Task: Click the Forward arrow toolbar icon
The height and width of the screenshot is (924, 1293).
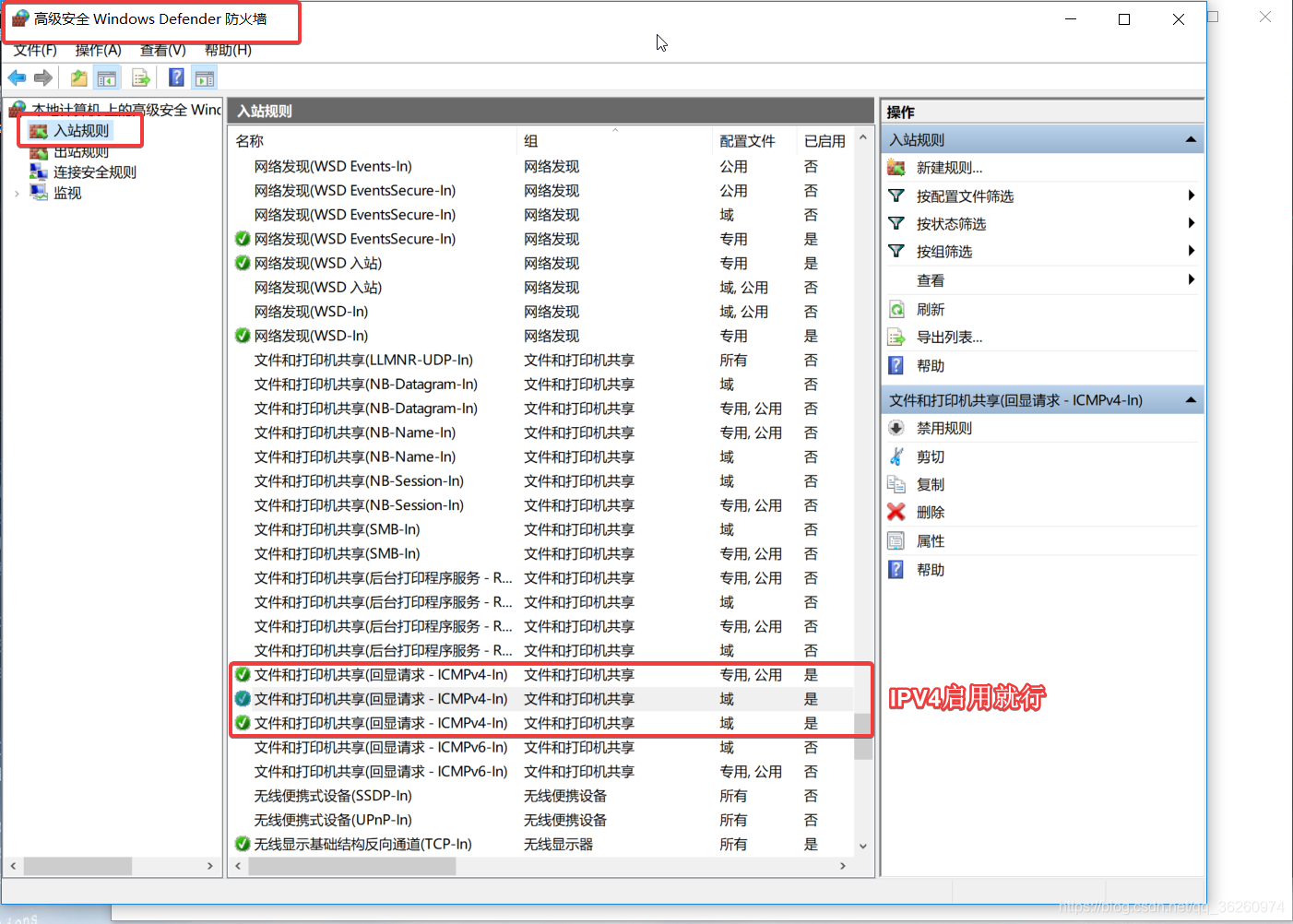Action: click(x=43, y=78)
